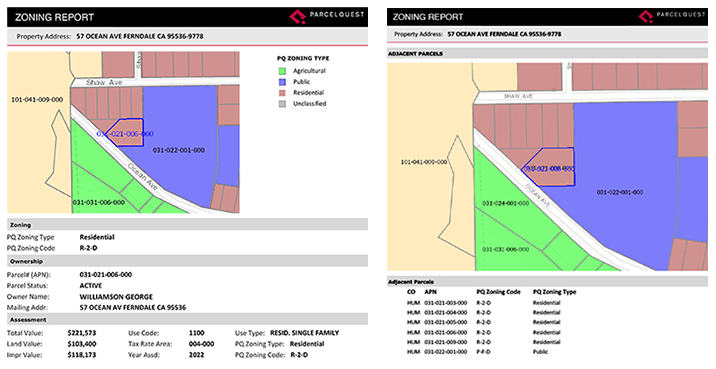Click the Impr Value $118,173
This screenshot has height=369, width=716.
point(82,355)
